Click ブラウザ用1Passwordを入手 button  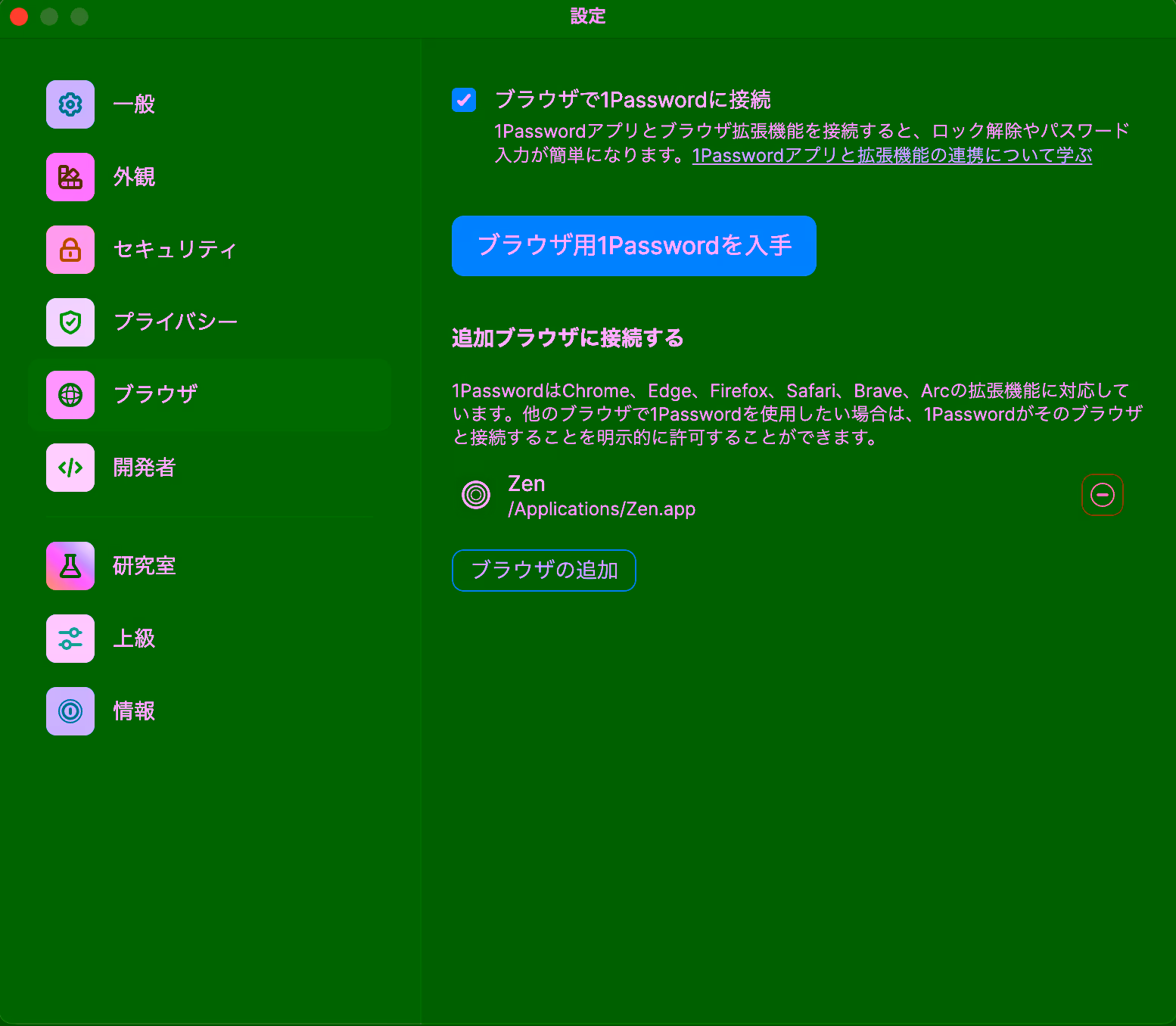(633, 246)
